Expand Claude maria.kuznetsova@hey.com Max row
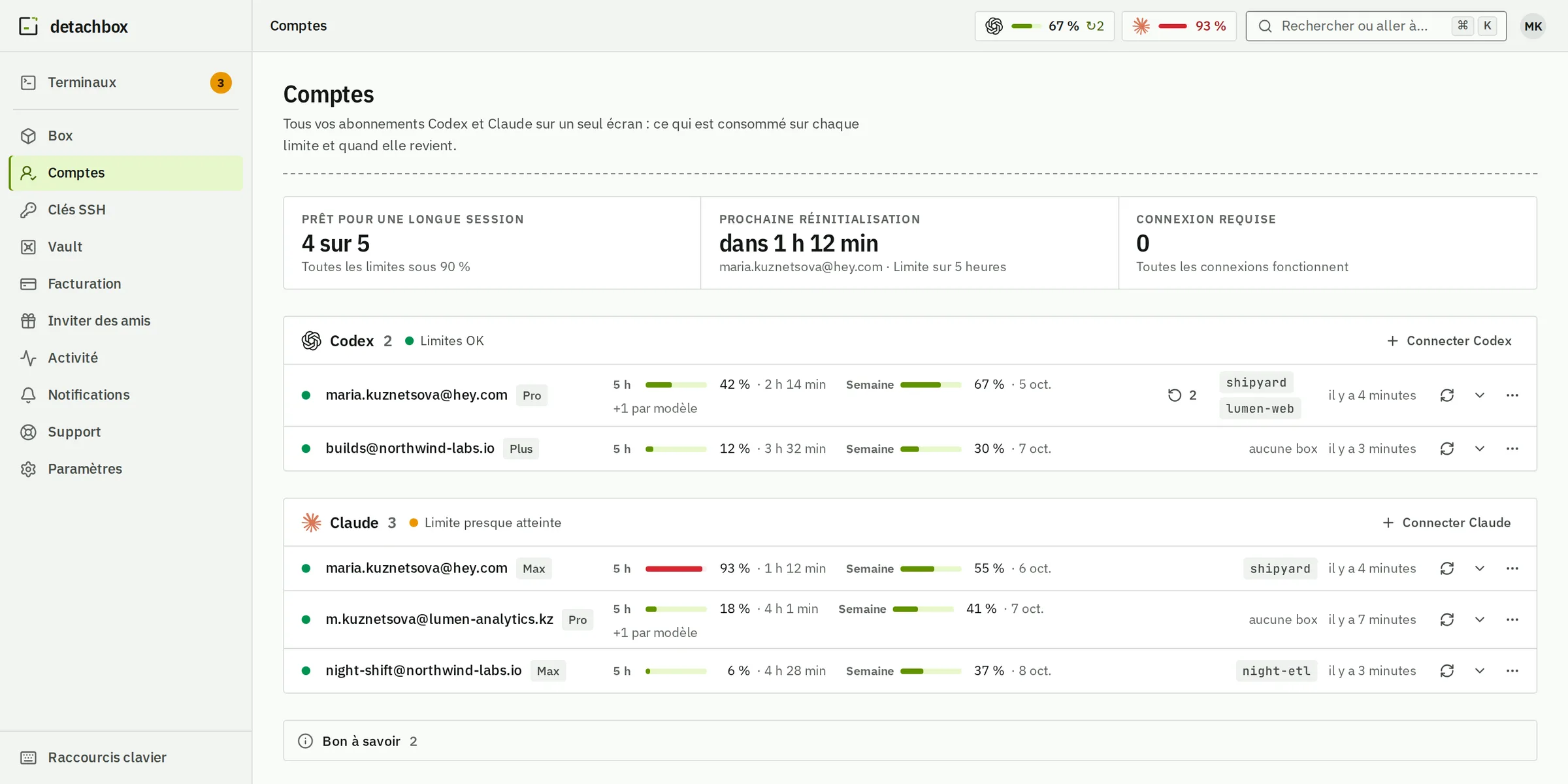The width and height of the screenshot is (1568, 784). [1479, 568]
